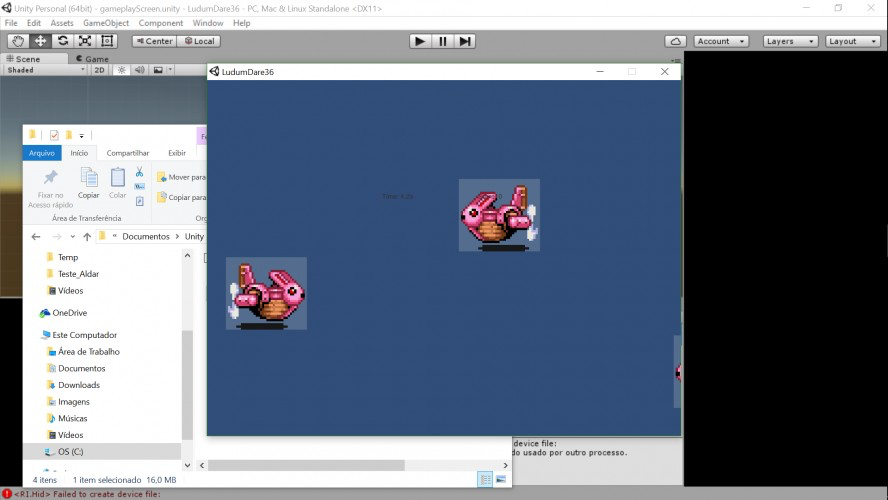The width and height of the screenshot is (888, 500).
Task: Open the Edit menu in Unity
Action: 34,23
